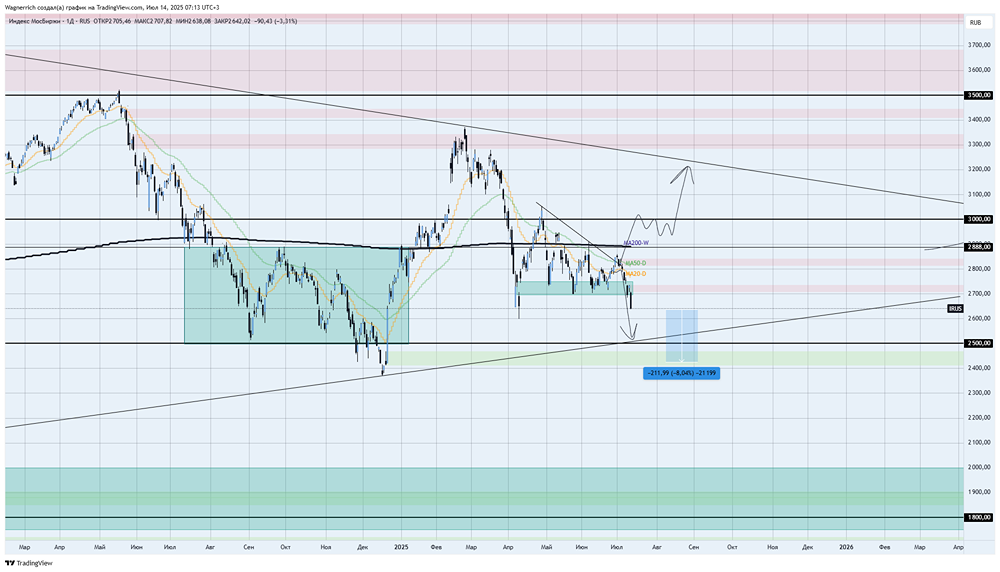The image size is (1000, 572).
Task: Click the 2 500,00 horizontal line price tag
Action: pyautogui.click(x=979, y=343)
